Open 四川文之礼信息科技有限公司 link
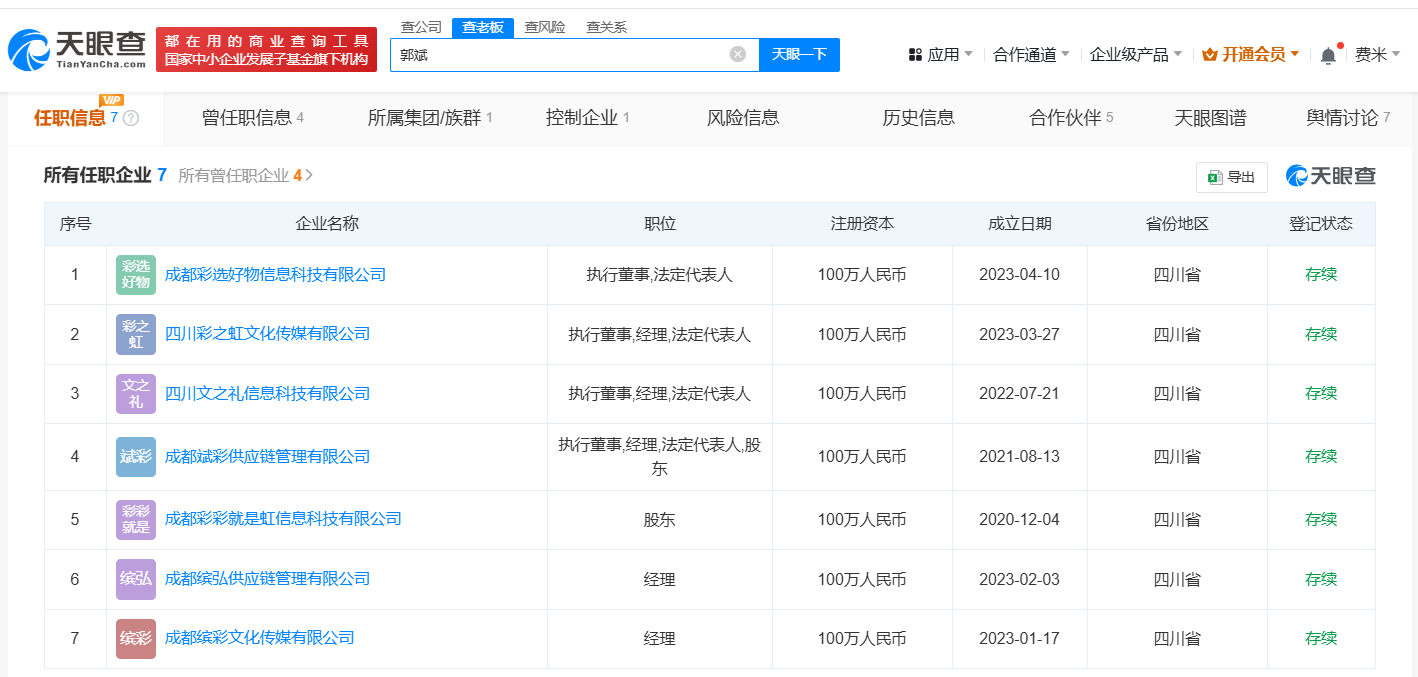1418x677 pixels. coord(267,394)
